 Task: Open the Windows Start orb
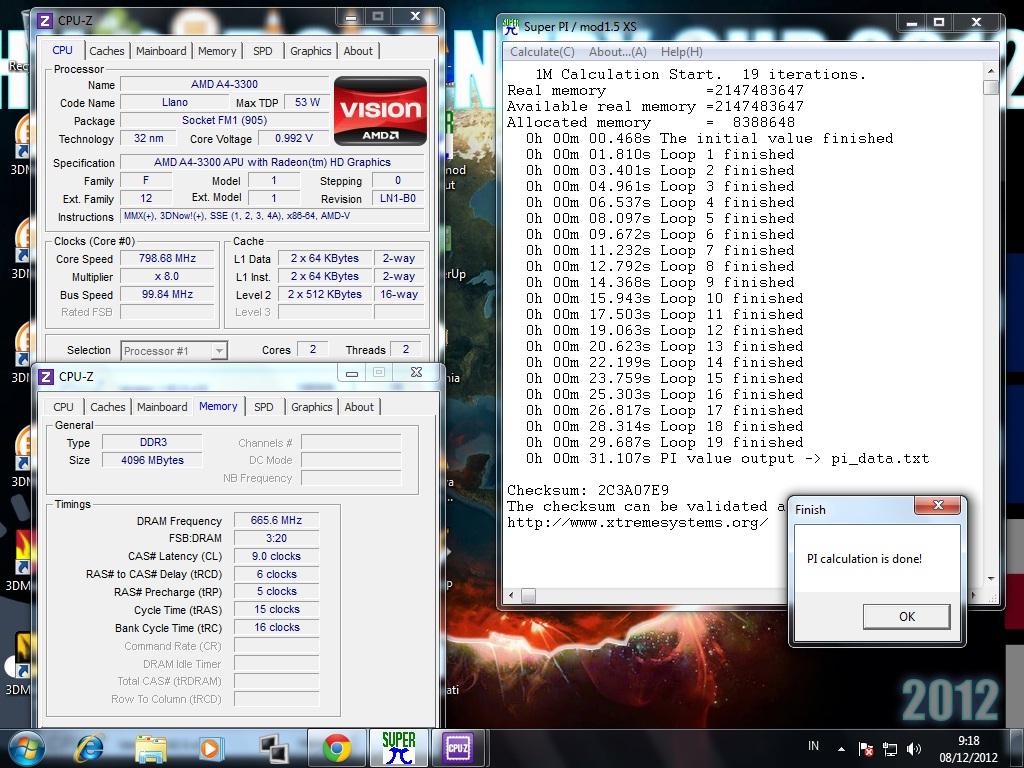click(x=25, y=748)
